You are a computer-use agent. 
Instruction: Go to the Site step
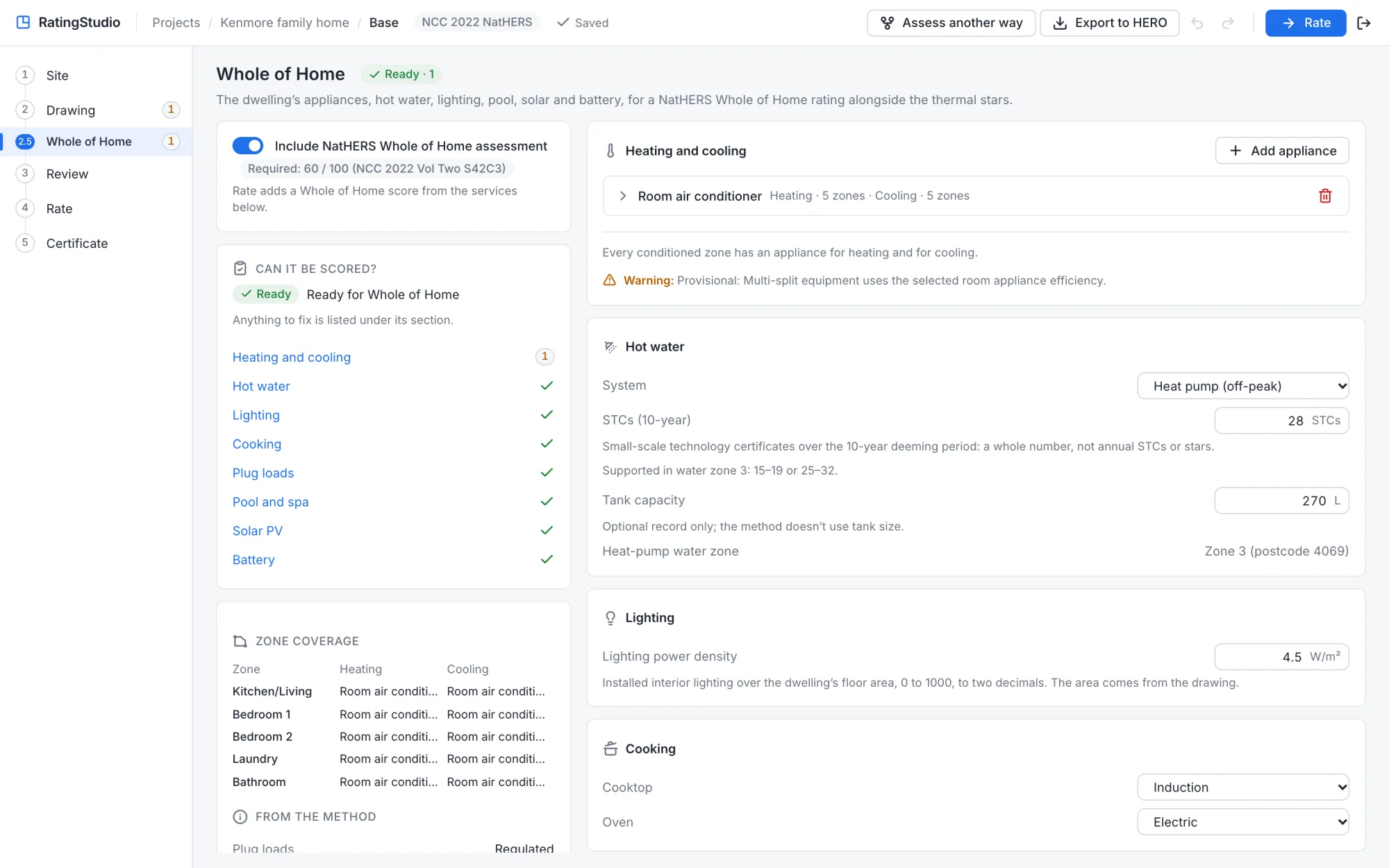[96, 75]
